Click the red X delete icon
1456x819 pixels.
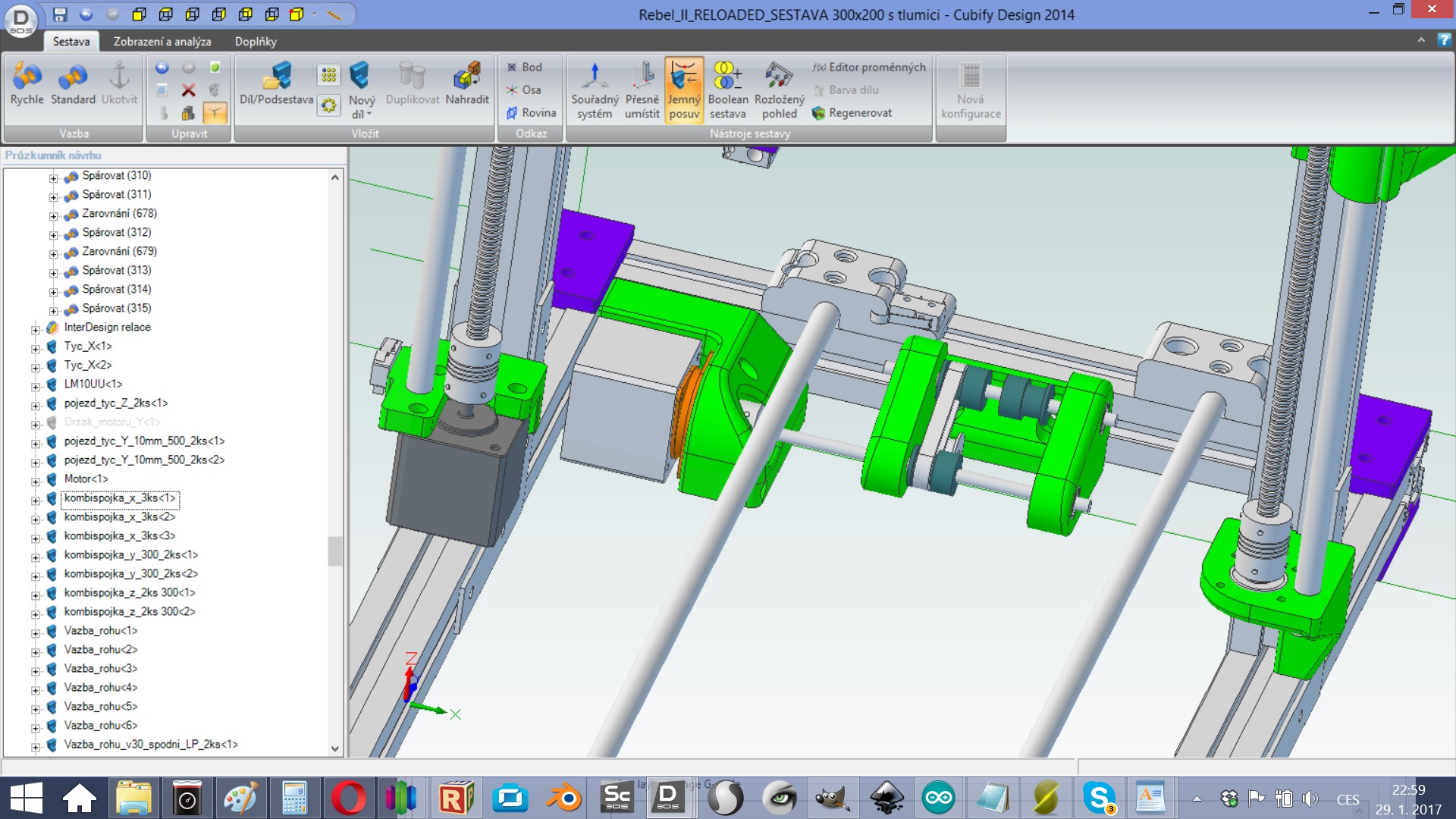(x=188, y=90)
